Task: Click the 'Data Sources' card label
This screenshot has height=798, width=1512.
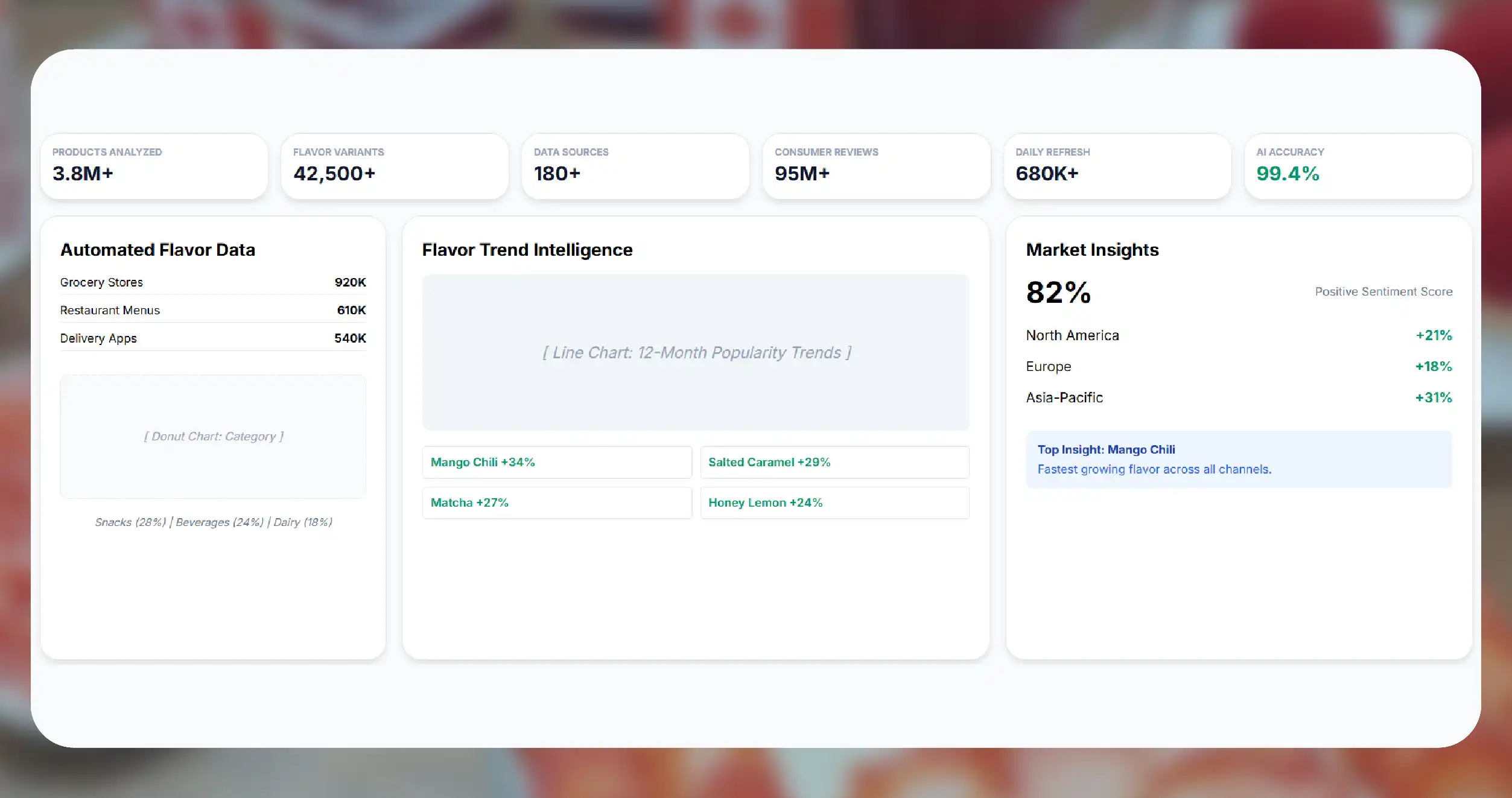Action: [571, 152]
